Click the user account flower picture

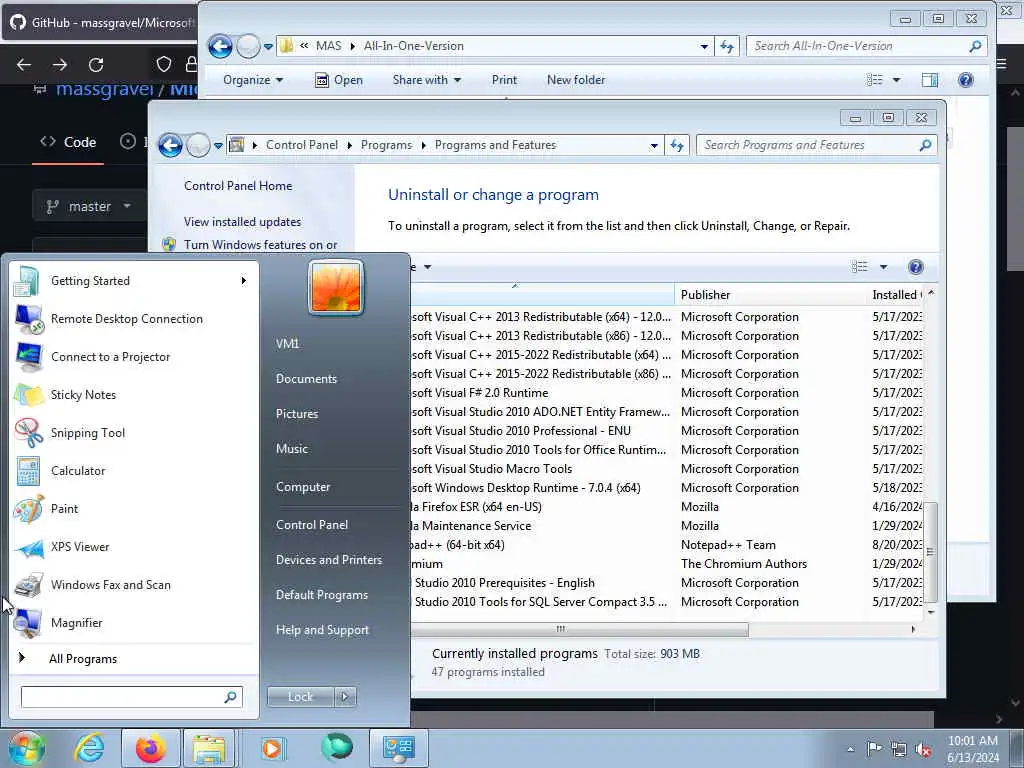[336, 287]
